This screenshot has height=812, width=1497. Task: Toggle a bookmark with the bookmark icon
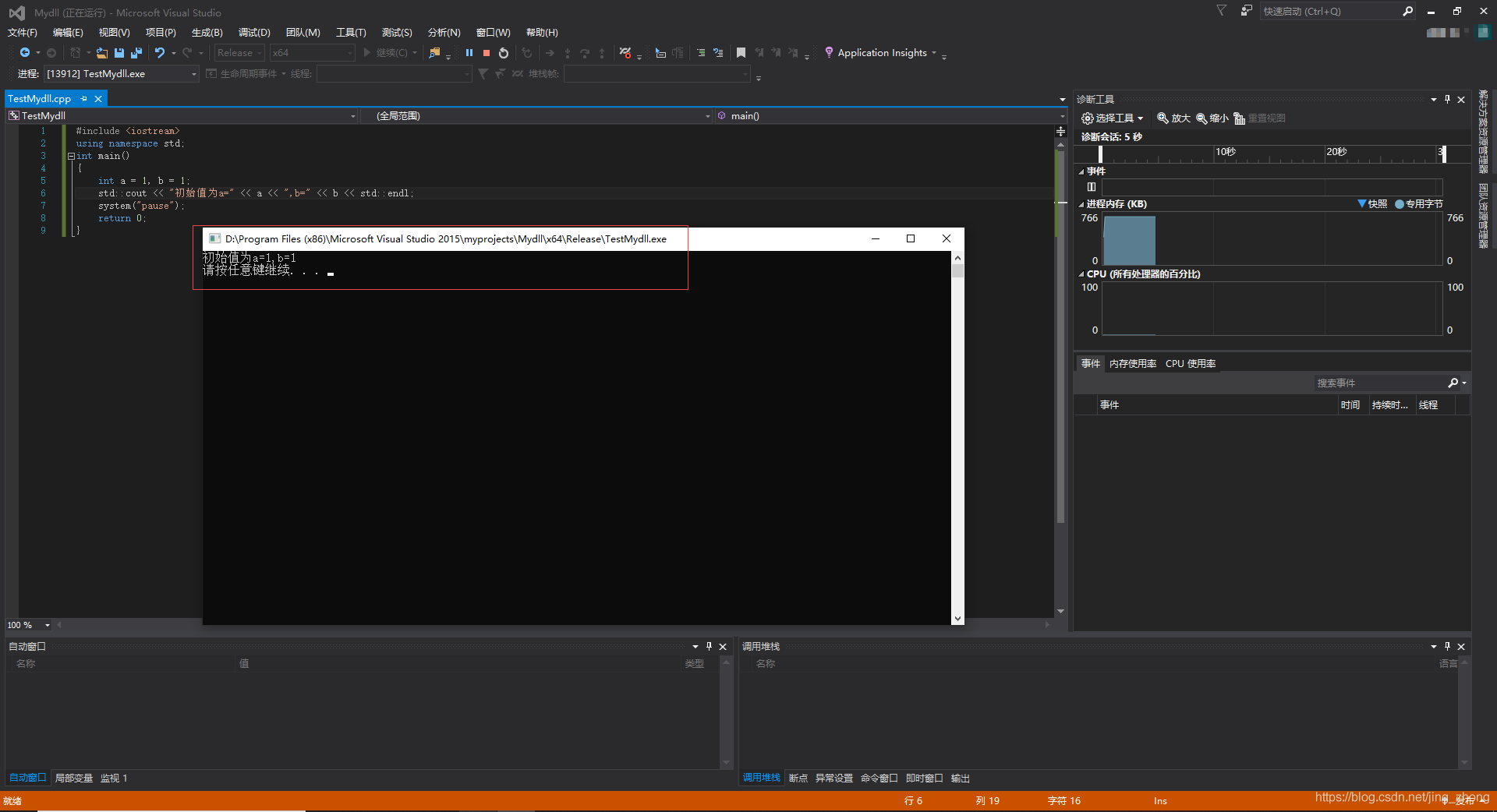point(741,53)
